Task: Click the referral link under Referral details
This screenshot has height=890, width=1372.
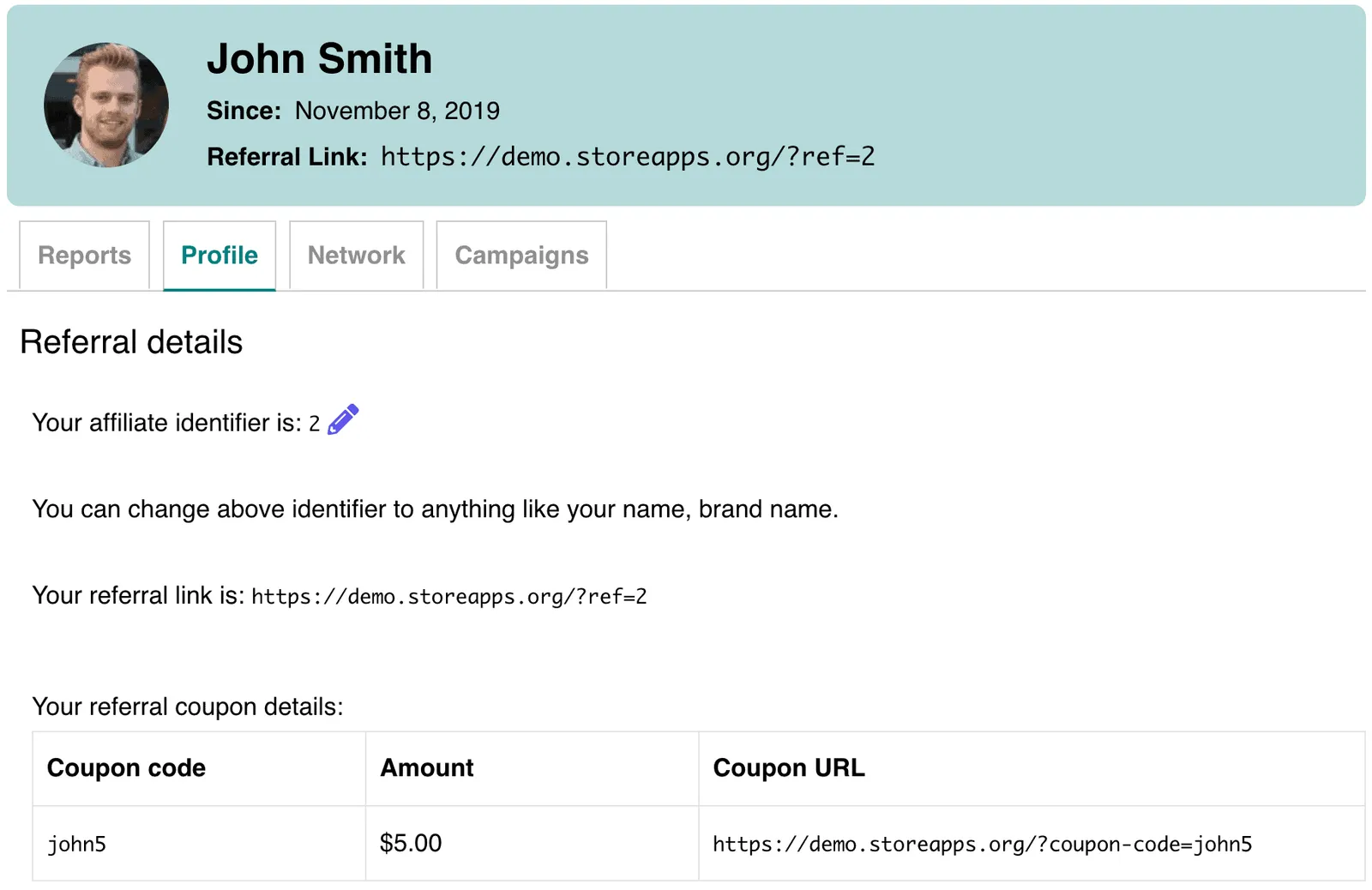Action: pyautogui.click(x=449, y=597)
